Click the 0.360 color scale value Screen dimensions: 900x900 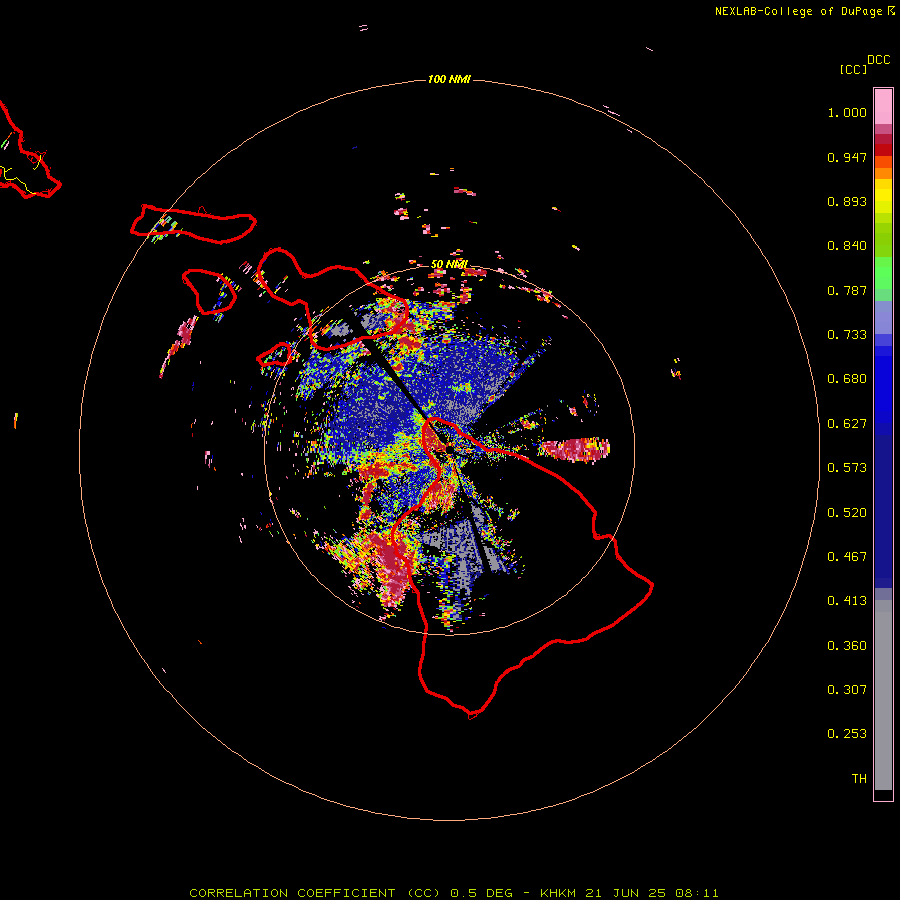pos(847,646)
